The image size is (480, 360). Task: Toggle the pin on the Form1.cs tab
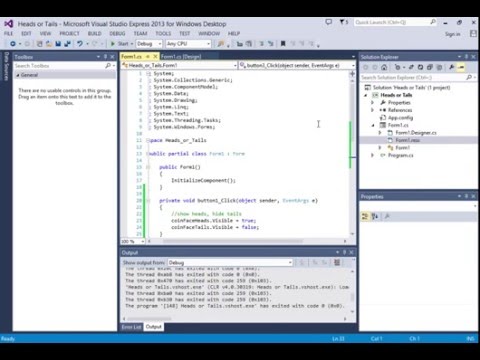[148, 57]
